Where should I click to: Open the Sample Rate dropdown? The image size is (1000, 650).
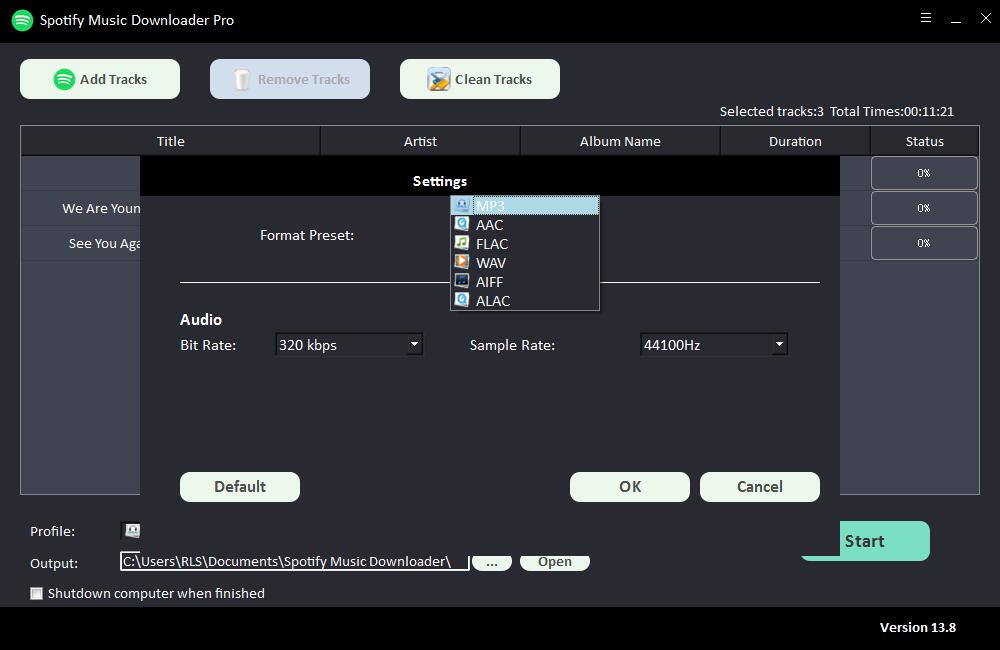click(778, 345)
